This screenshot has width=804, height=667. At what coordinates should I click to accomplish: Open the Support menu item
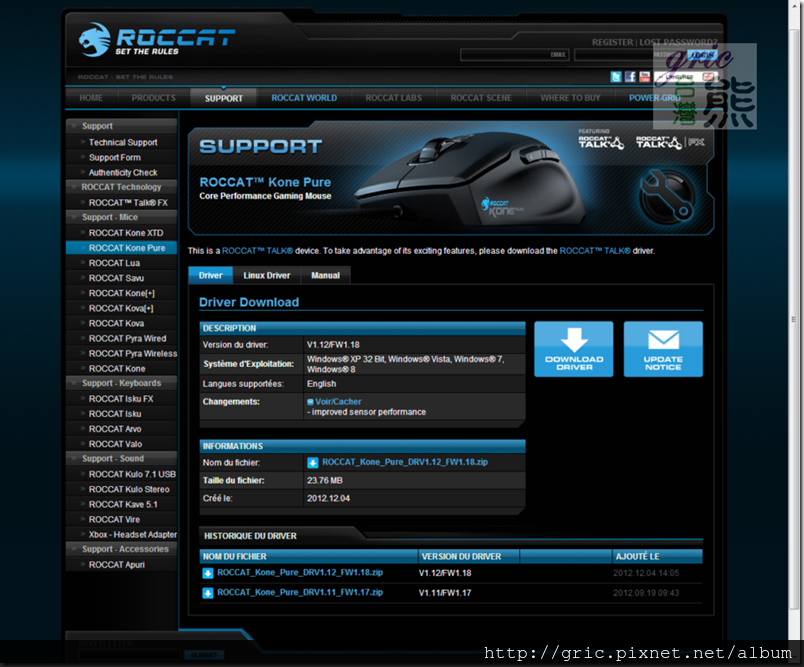224,98
